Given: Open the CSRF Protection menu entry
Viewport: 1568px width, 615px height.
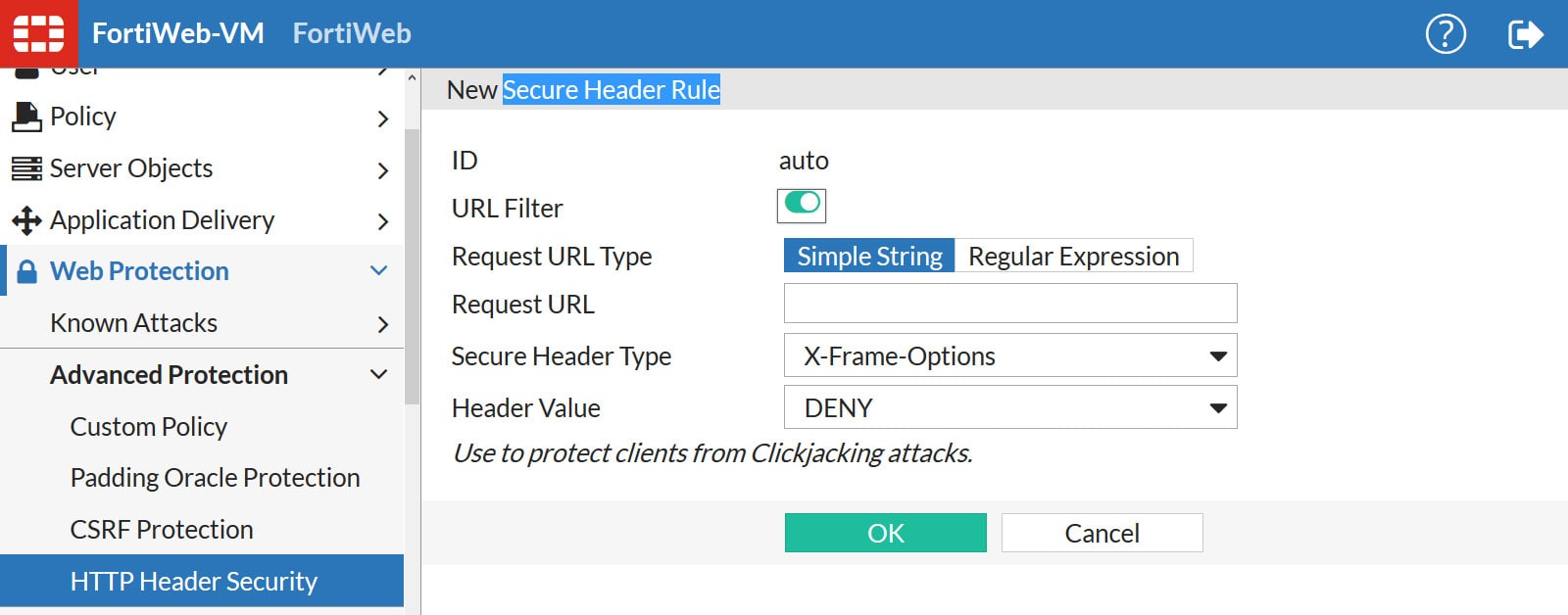Looking at the screenshot, I should tap(161, 529).
